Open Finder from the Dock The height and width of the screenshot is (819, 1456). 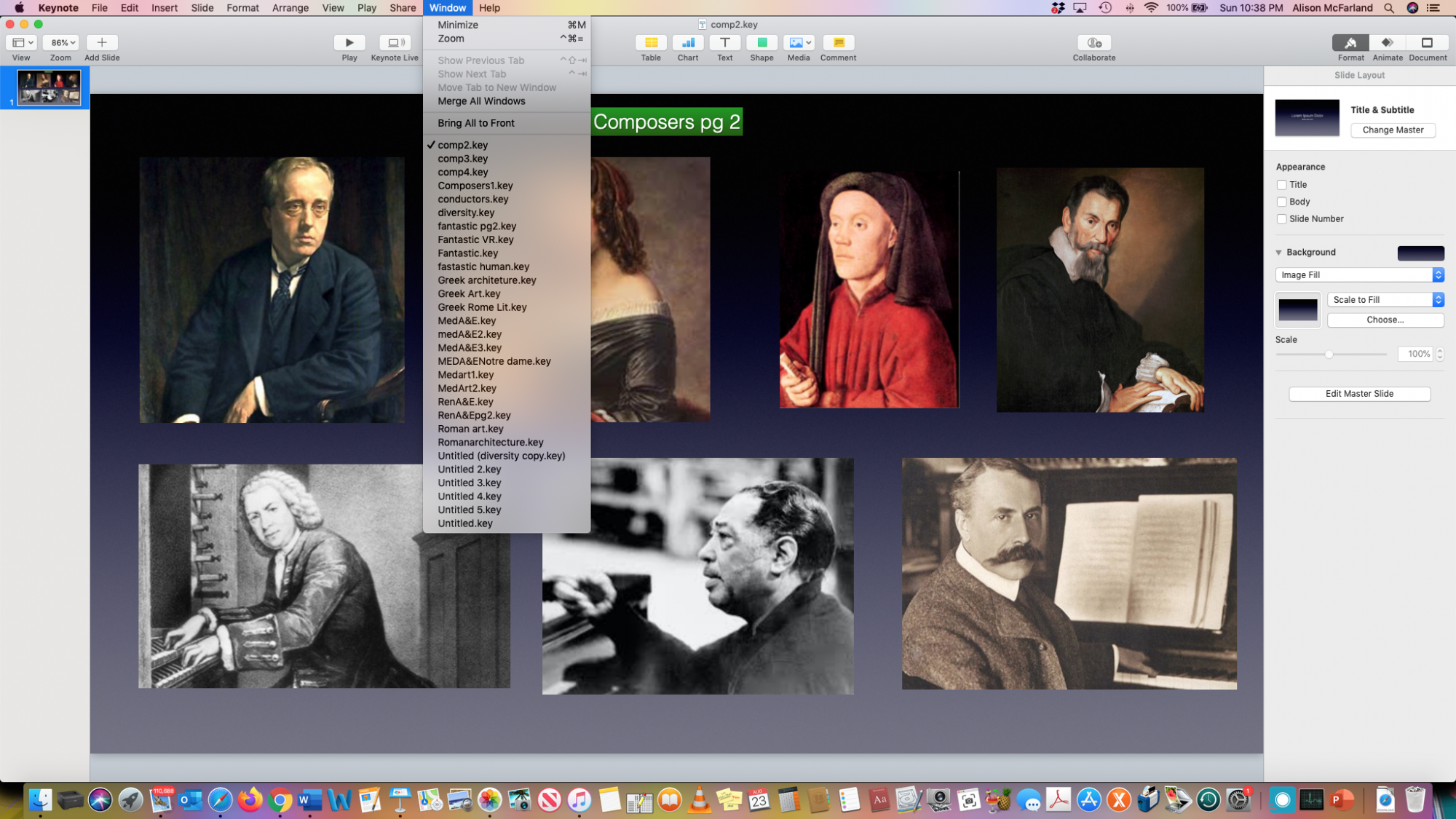pos(41,800)
